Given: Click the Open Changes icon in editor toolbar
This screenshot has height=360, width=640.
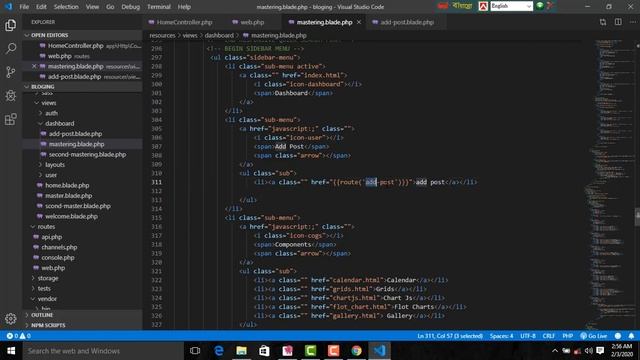Looking at the screenshot, I should click(x=603, y=22).
